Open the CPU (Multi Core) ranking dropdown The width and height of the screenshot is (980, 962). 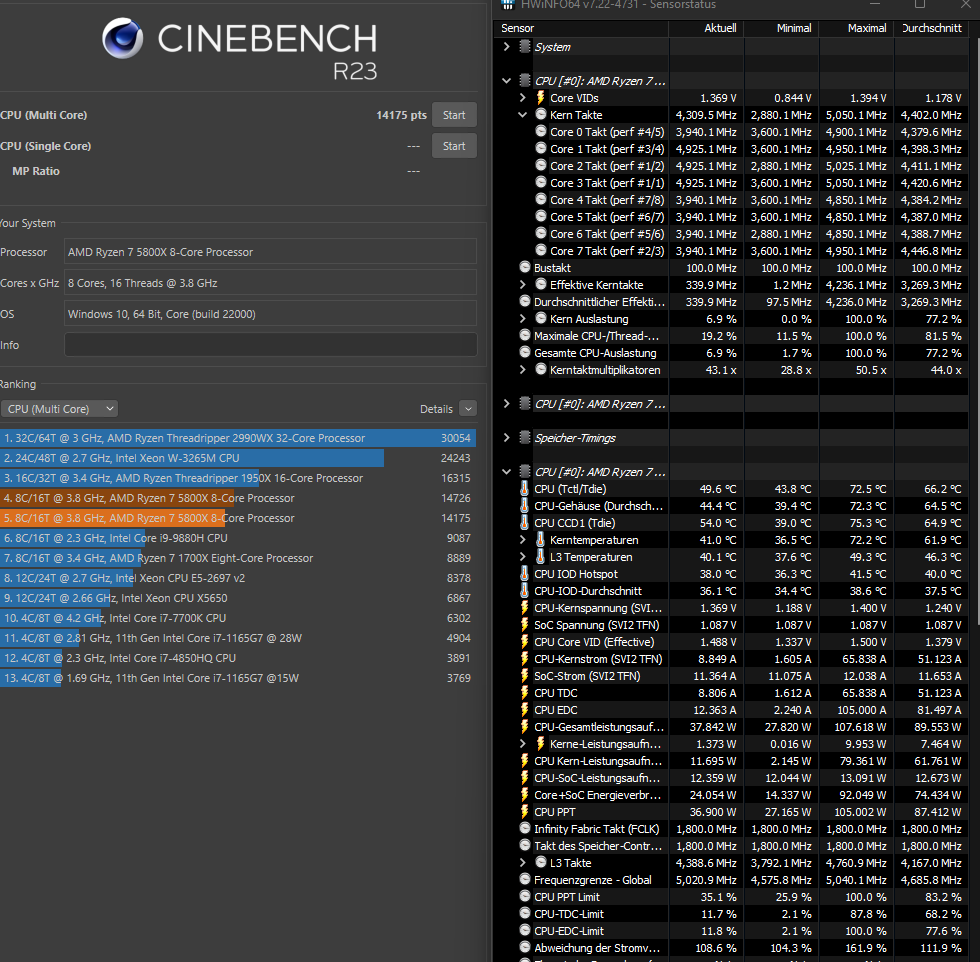coord(59,409)
